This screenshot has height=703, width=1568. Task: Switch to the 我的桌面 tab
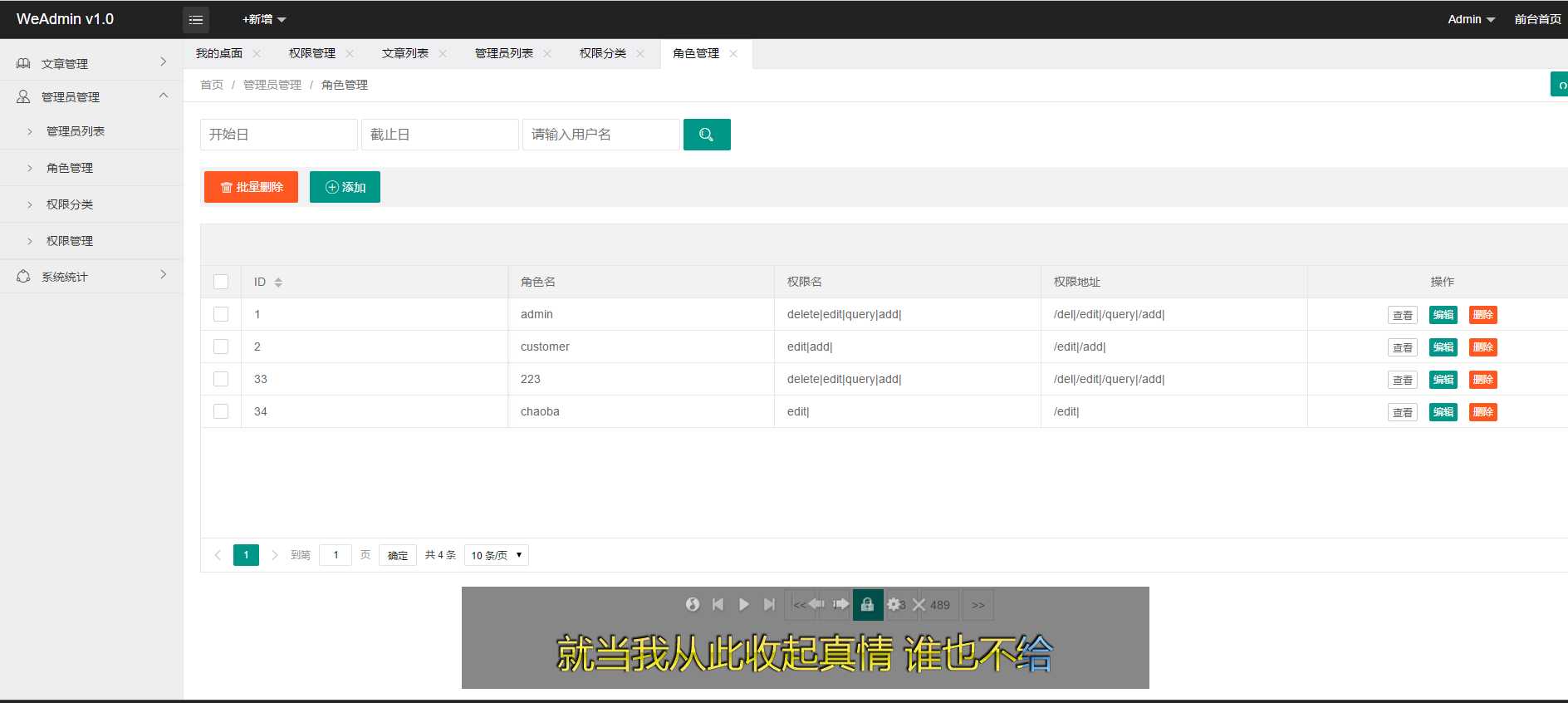(x=219, y=53)
